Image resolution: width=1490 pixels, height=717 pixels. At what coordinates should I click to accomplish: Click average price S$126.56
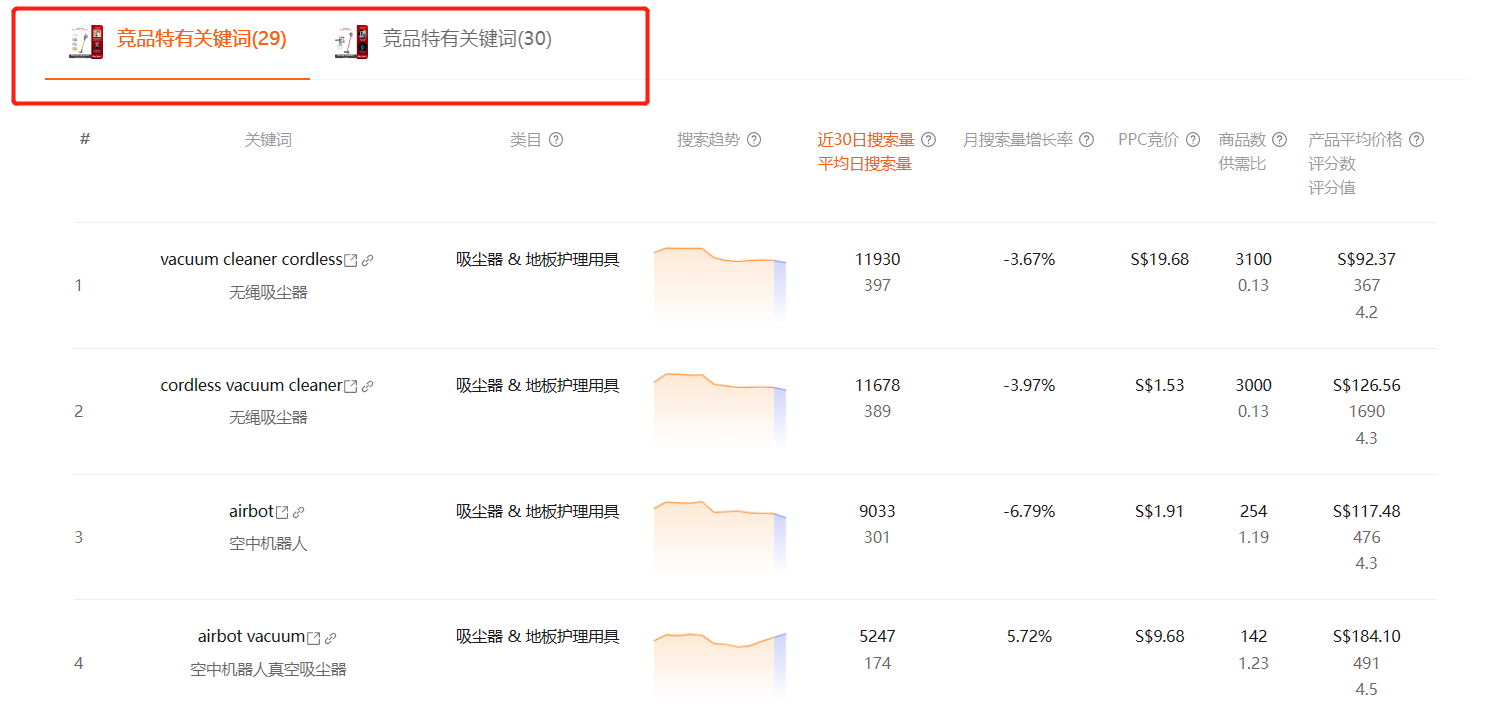pos(1366,385)
